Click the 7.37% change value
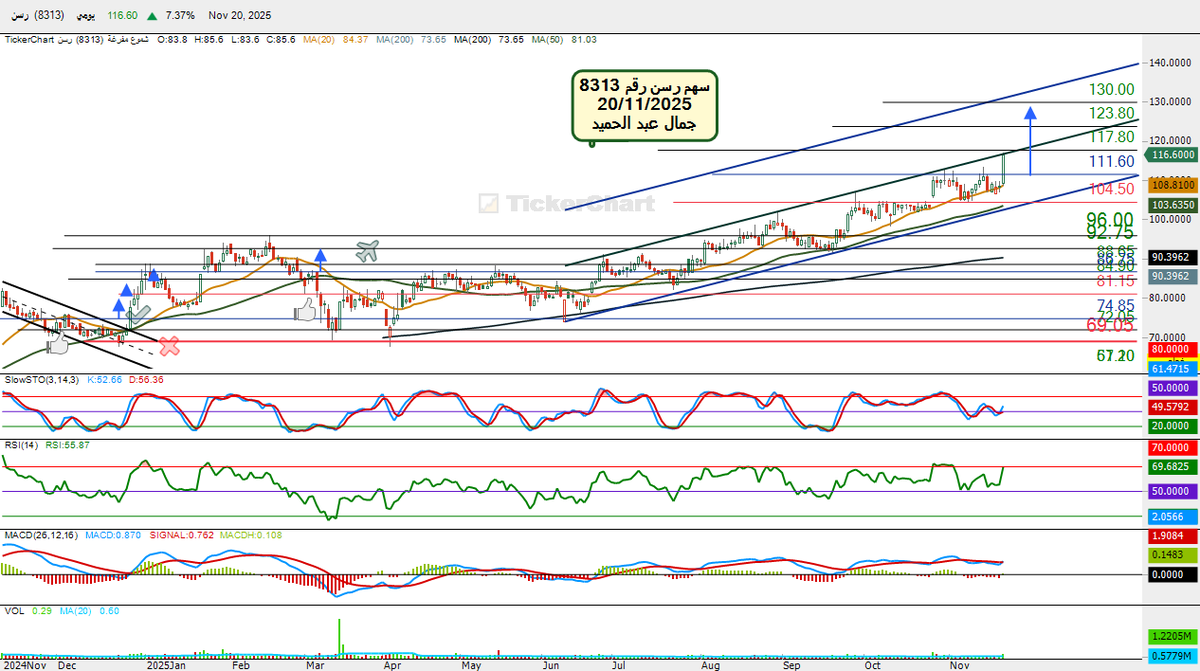The width and height of the screenshot is (1200, 671). tap(178, 16)
